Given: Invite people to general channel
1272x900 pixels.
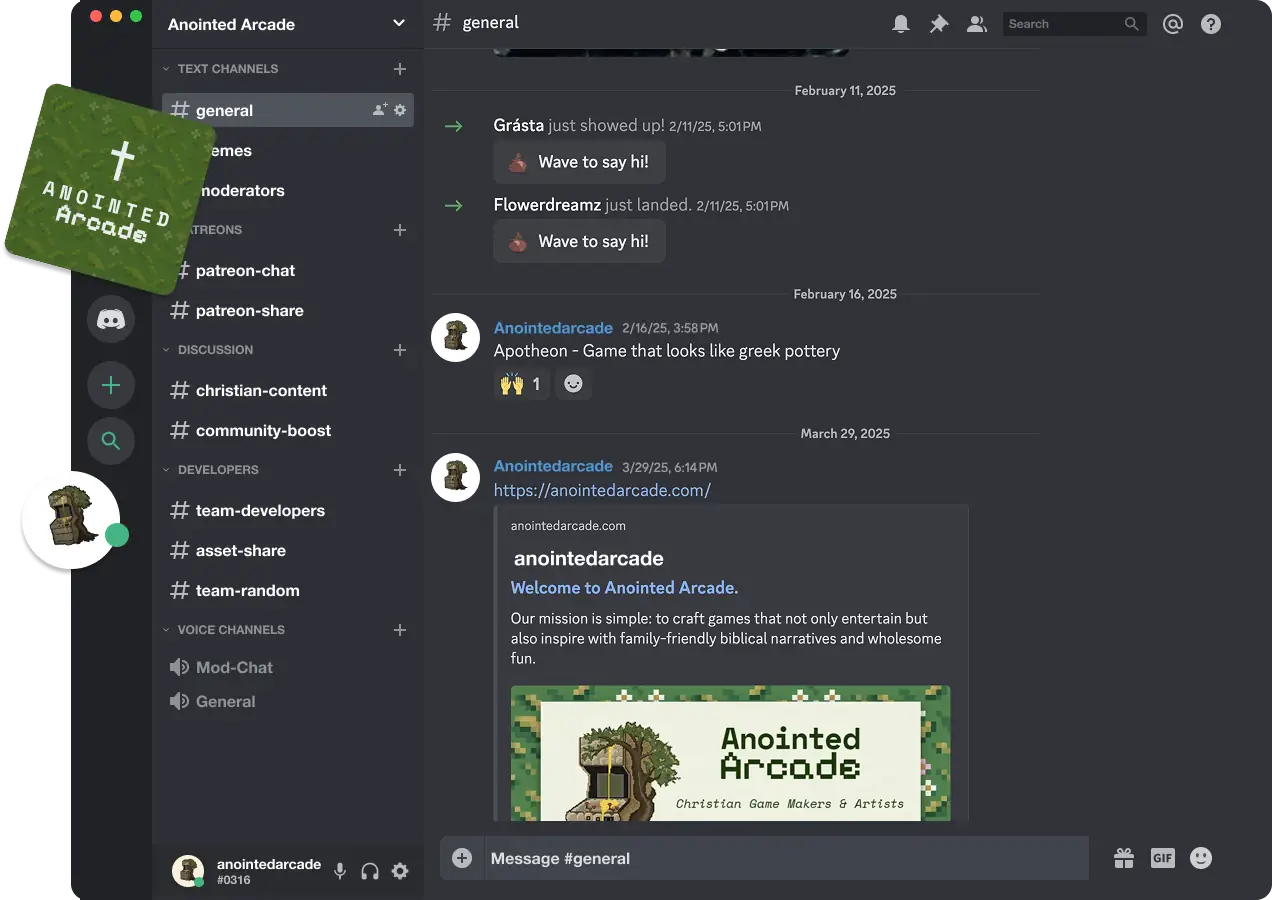Looking at the screenshot, I should tap(380, 110).
